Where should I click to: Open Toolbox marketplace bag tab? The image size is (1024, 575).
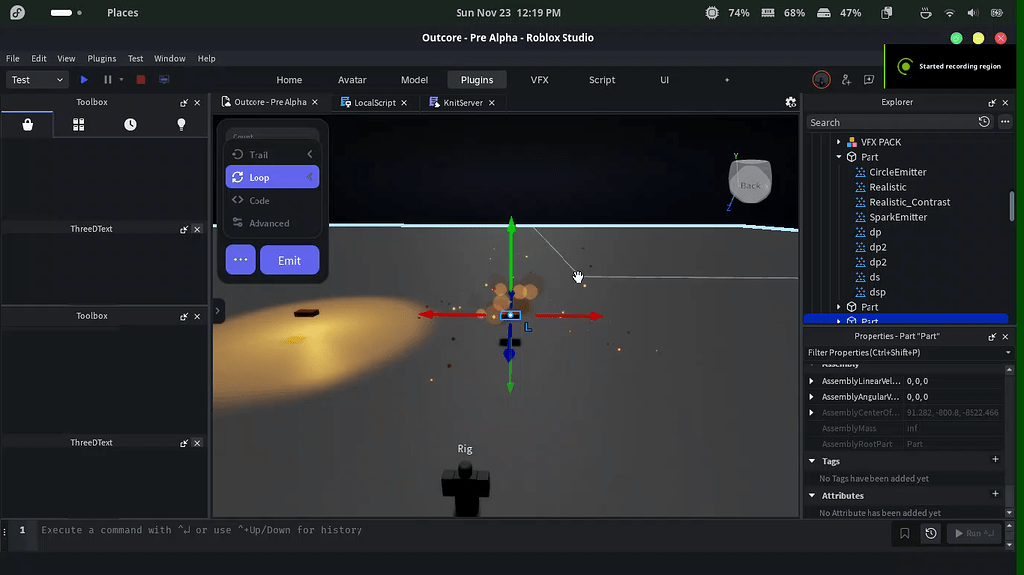point(27,125)
